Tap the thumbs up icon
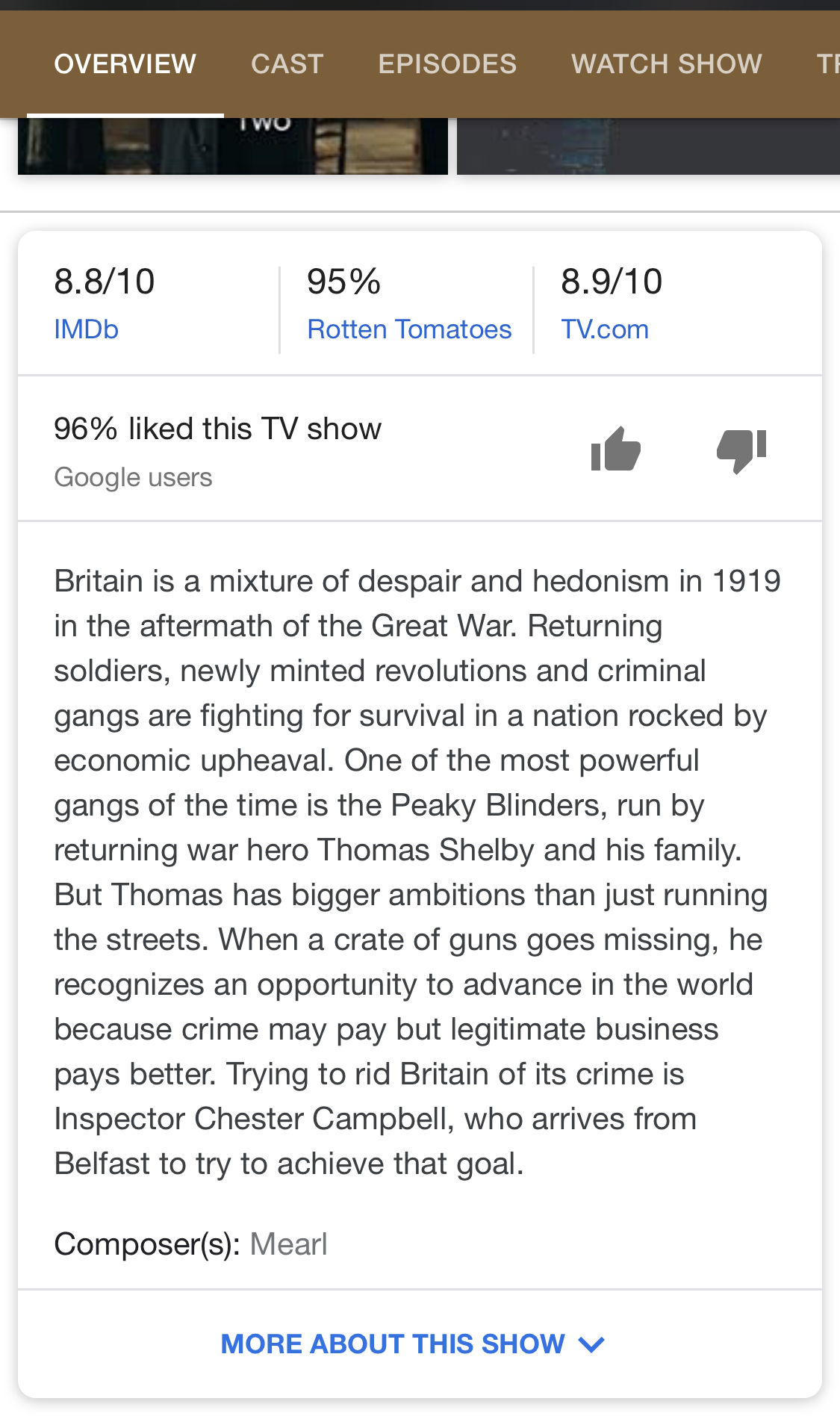The height and width of the screenshot is (1416, 840). coord(615,449)
